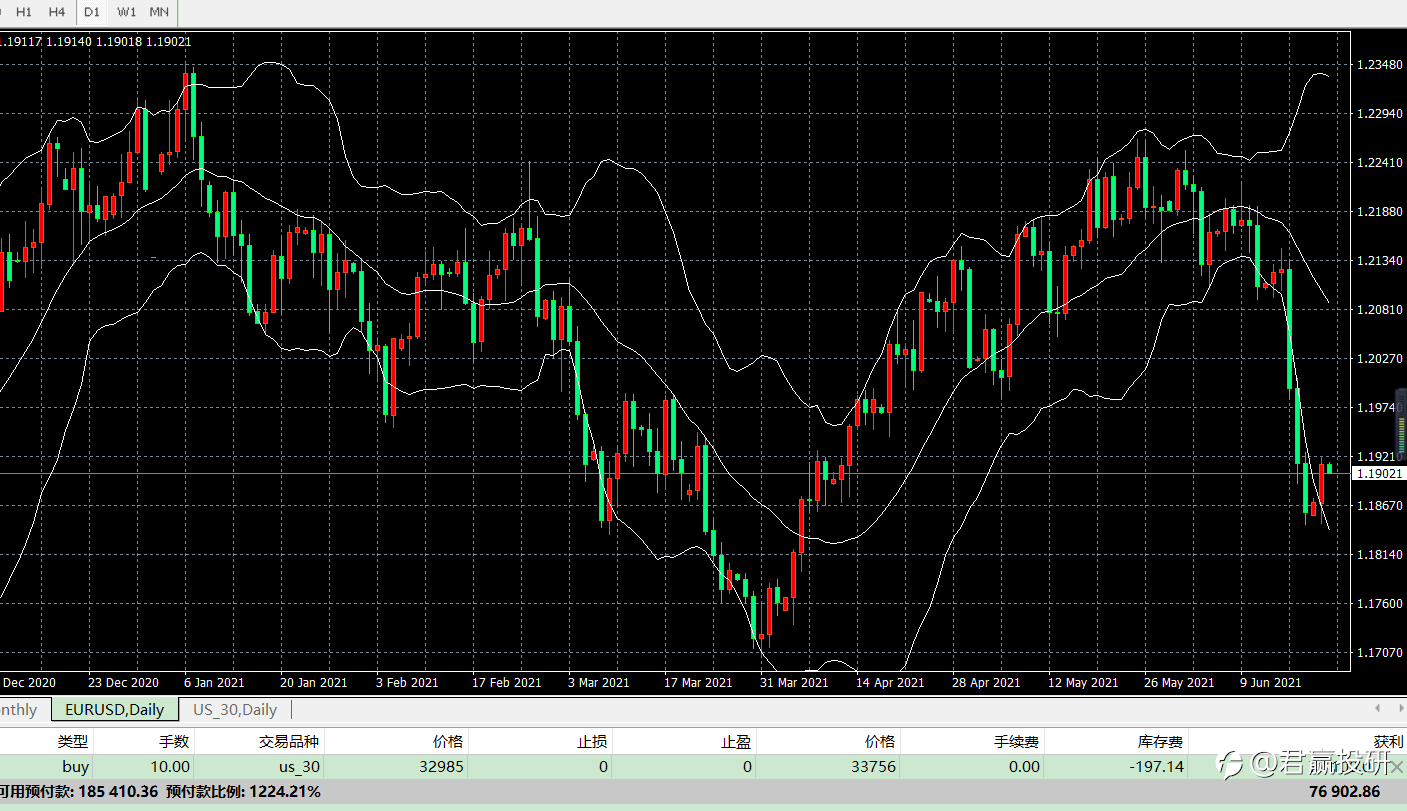Switch chart to H1 timeframe
The height and width of the screenshot is (811, 1407).
coord(24,12)
